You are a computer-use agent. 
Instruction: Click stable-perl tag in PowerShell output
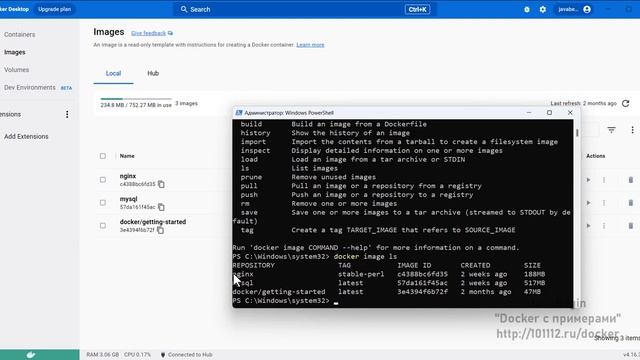pos(361,274)
